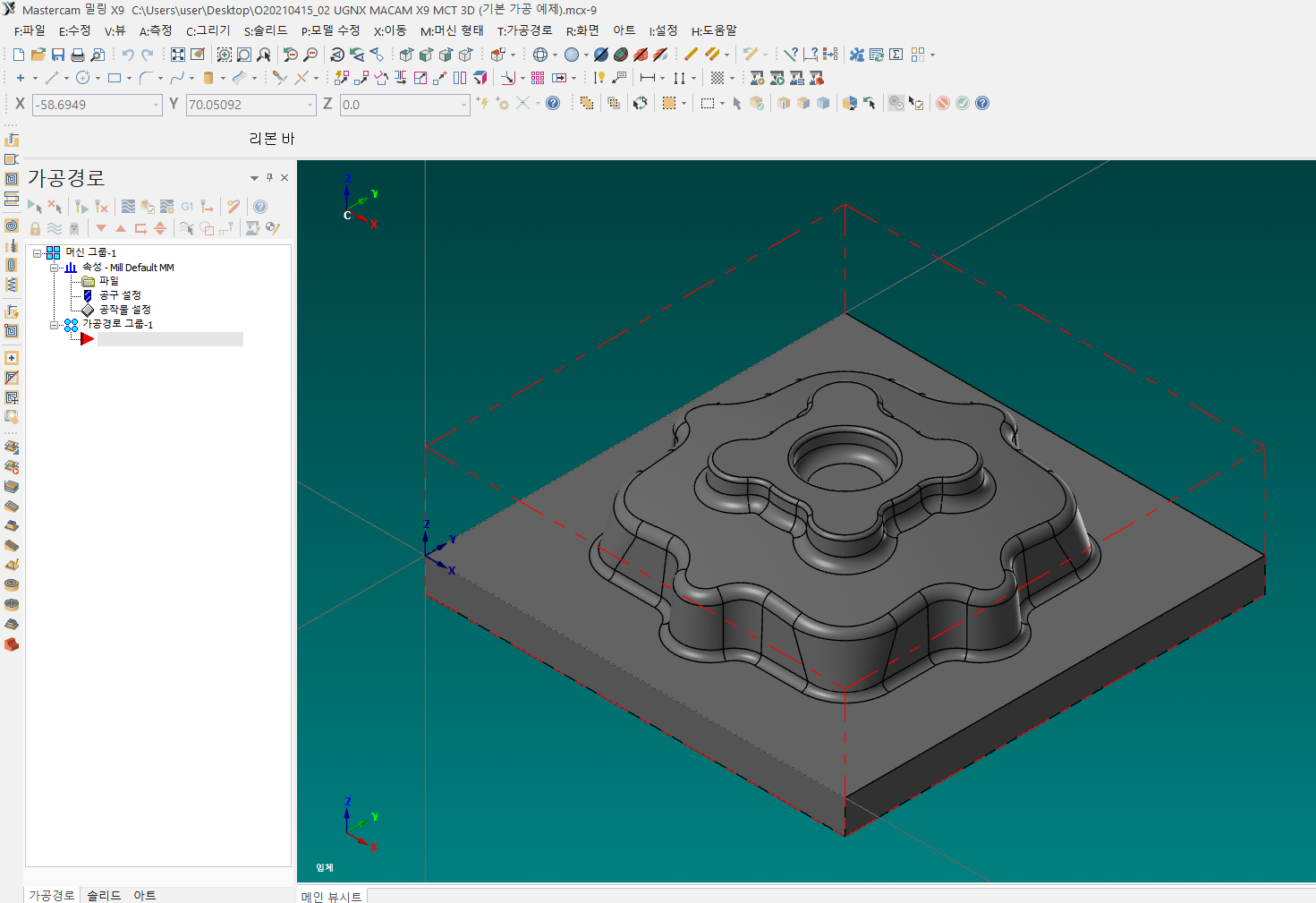
Task: Move selected operation down (red down triangle)
Action: (101, 229)
